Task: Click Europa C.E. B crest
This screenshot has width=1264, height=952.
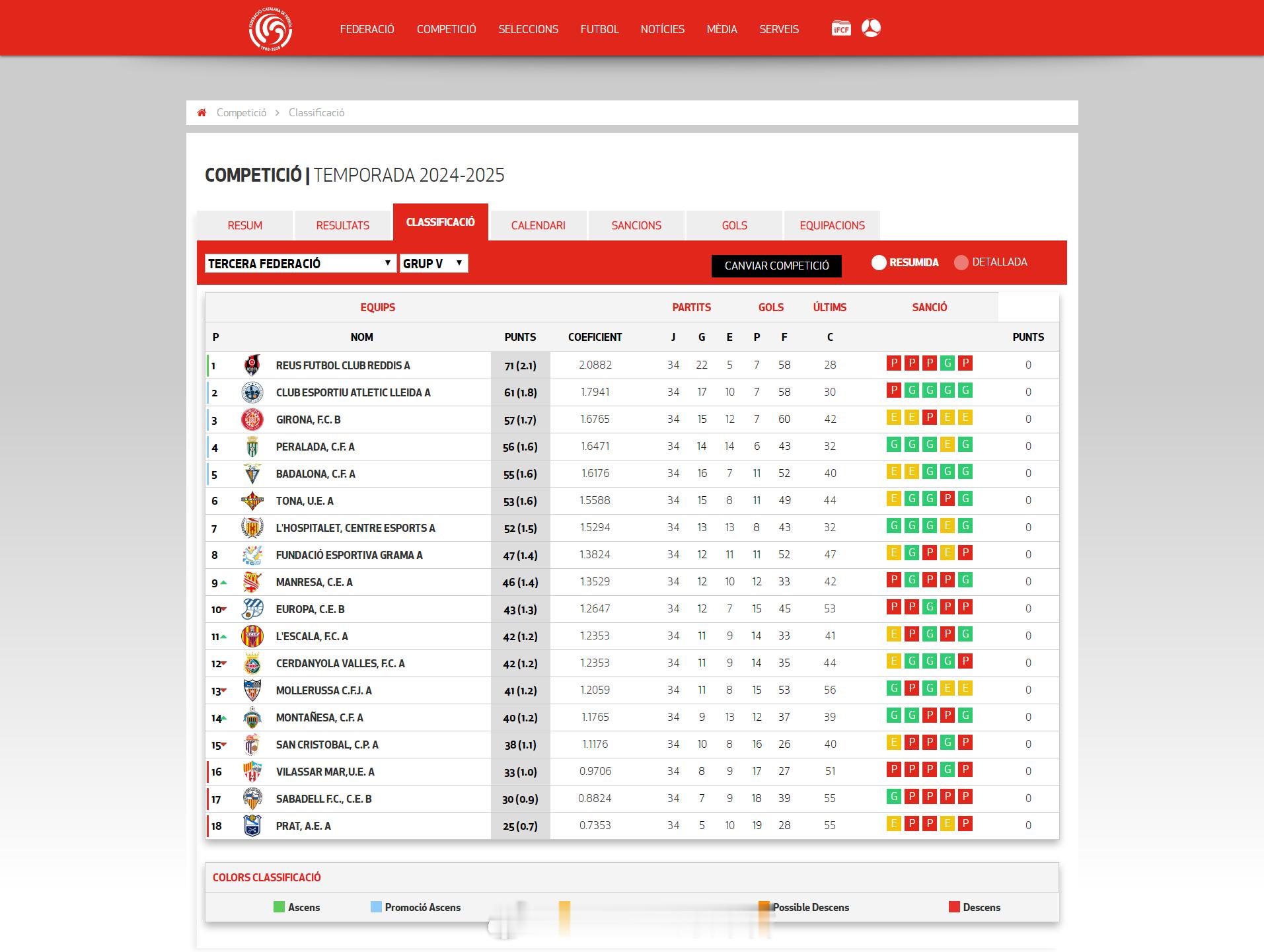Action: [x=252, y=609]
